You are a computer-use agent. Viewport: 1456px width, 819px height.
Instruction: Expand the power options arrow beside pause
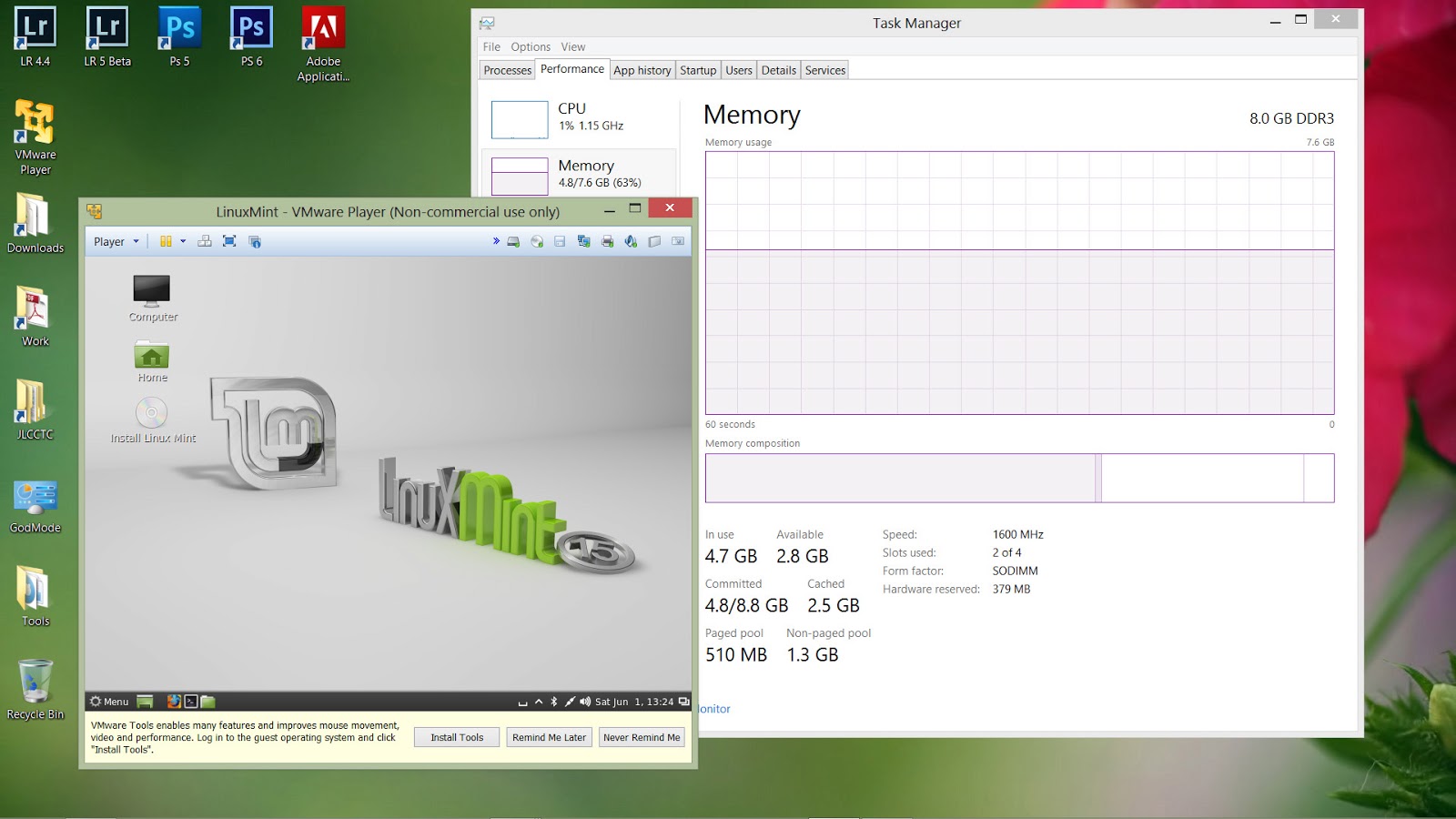(x=183, y=241)
